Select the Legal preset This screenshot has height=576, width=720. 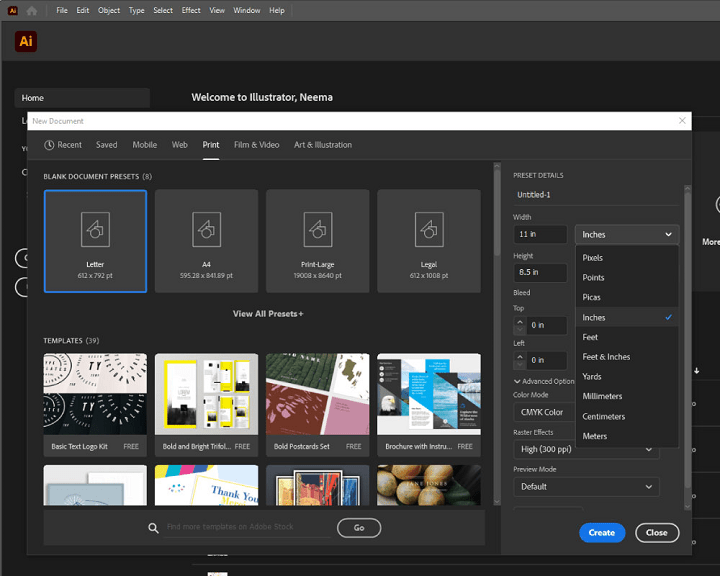click(429, 241)
